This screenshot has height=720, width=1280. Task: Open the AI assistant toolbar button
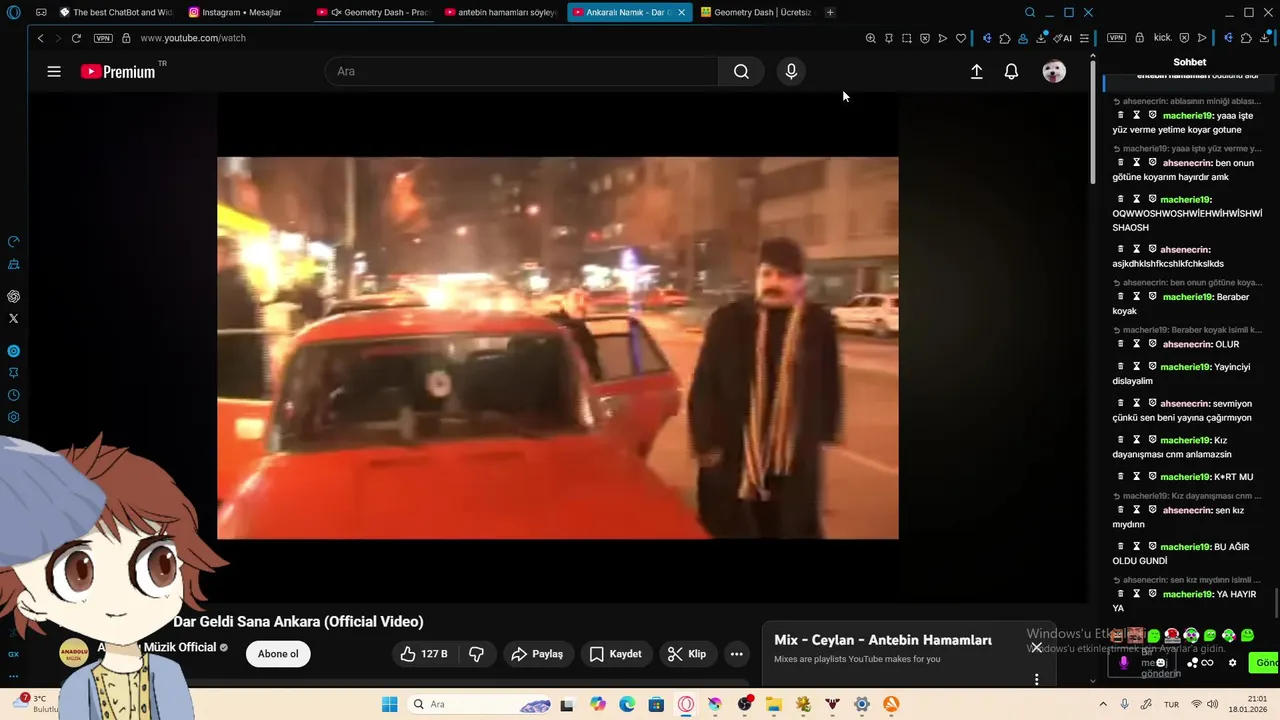(x=1062, y=38)
